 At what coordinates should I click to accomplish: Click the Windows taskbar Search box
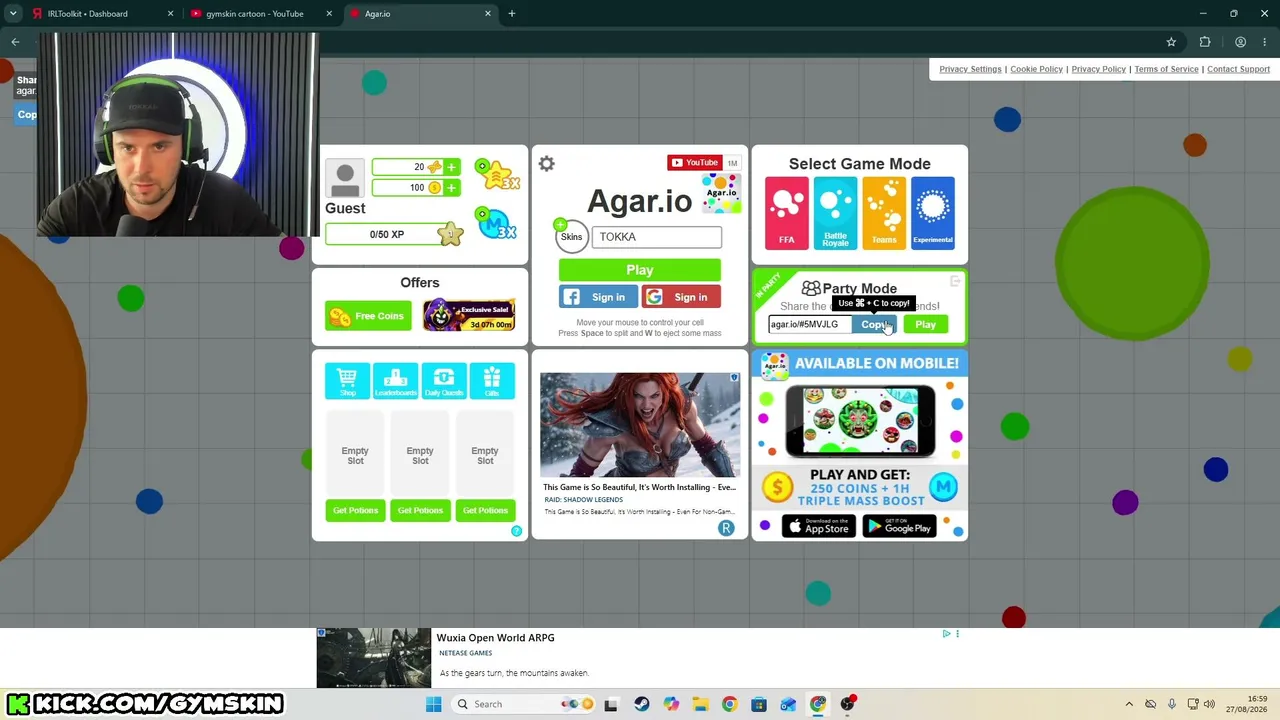coord(523,704)
